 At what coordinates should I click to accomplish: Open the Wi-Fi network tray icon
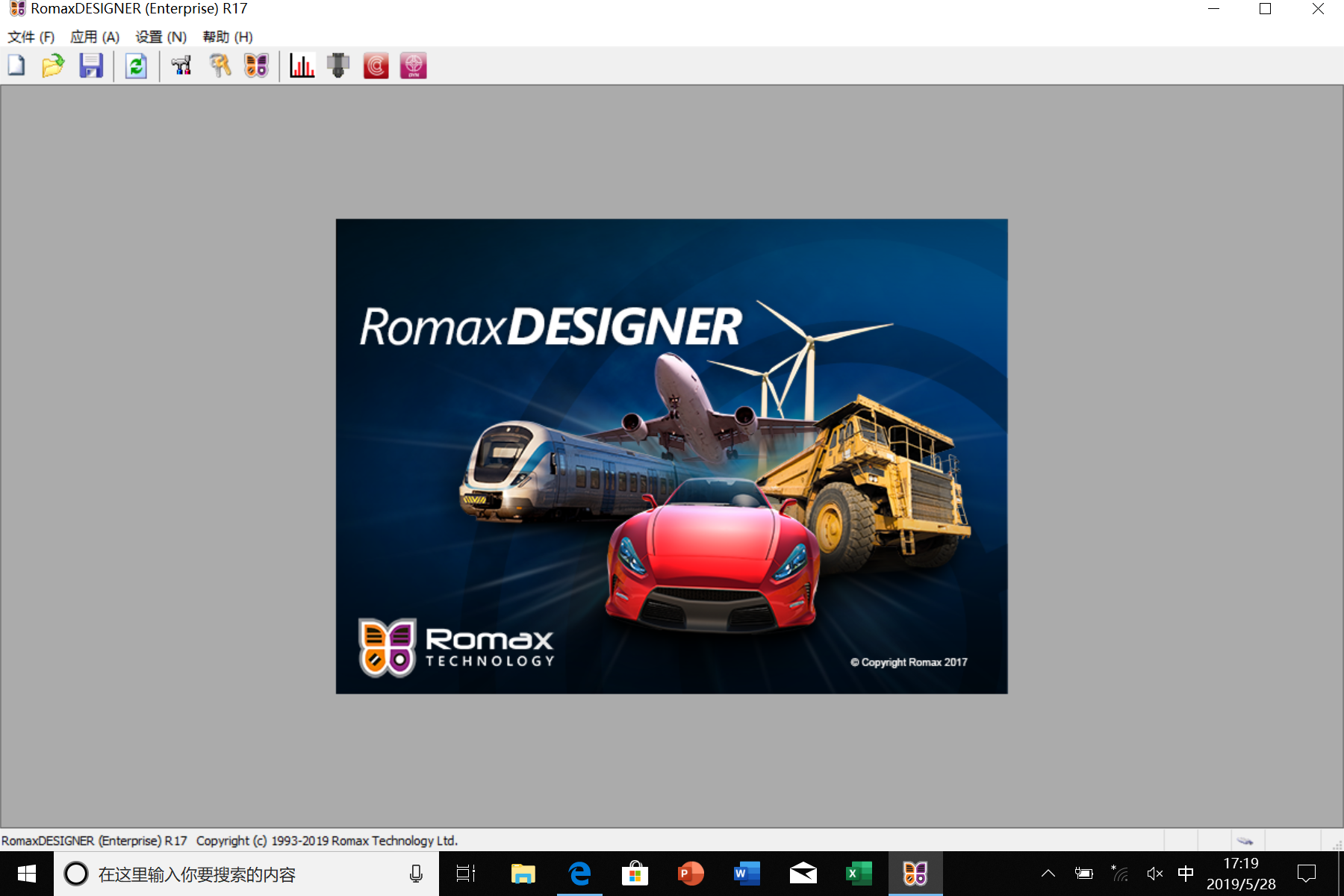click(x=1119, y=874)
